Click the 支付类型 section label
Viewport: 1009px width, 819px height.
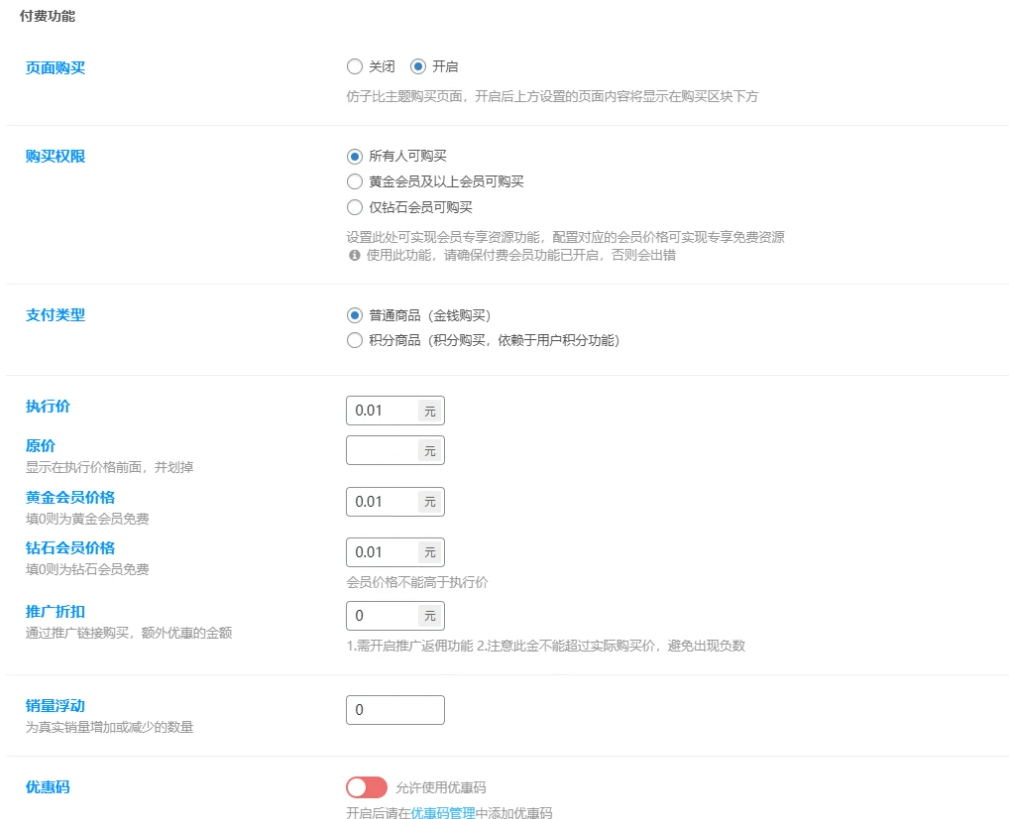[x=55, y=315]
